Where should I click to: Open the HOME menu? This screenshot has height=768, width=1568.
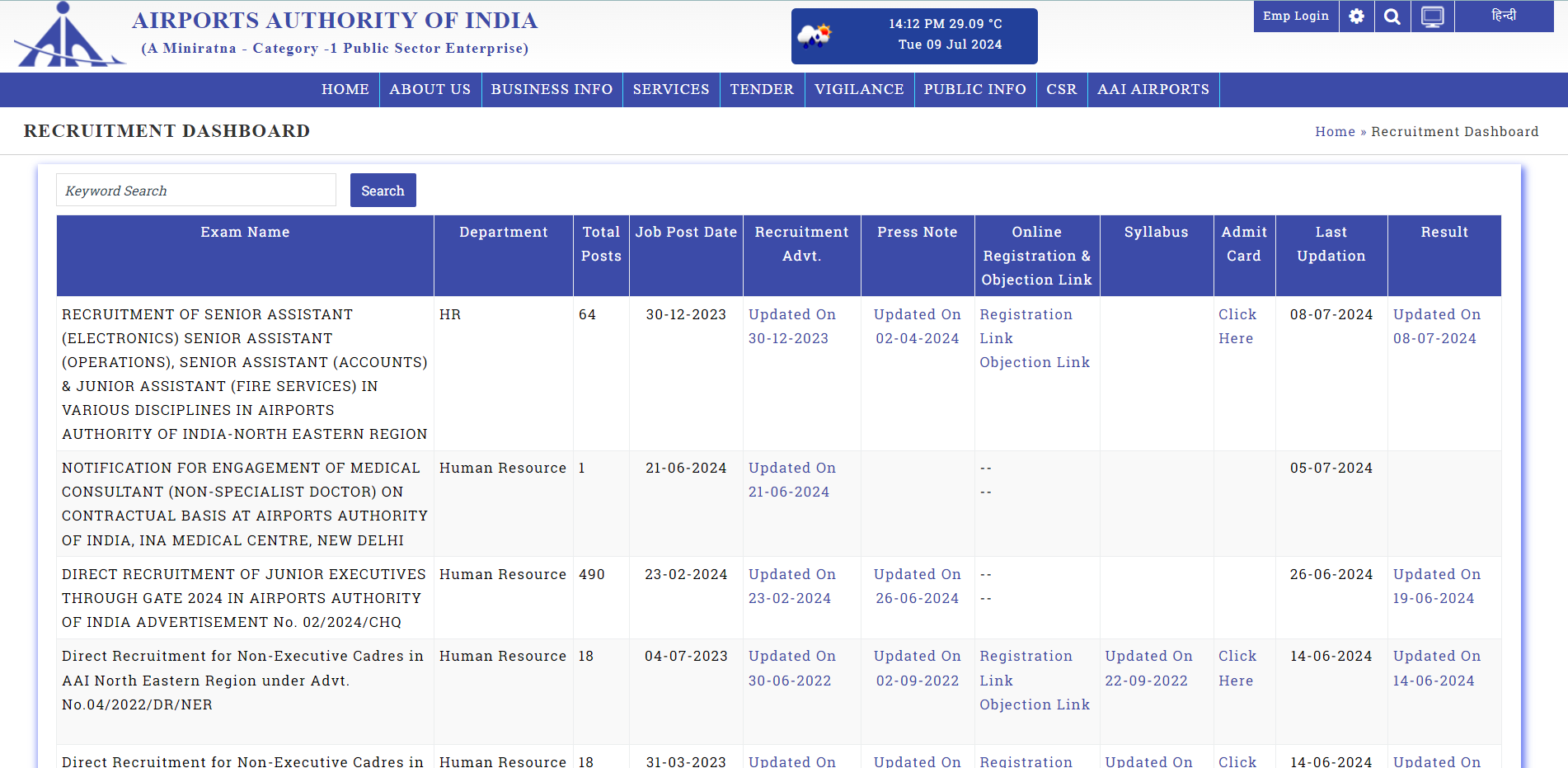(345, 89)
